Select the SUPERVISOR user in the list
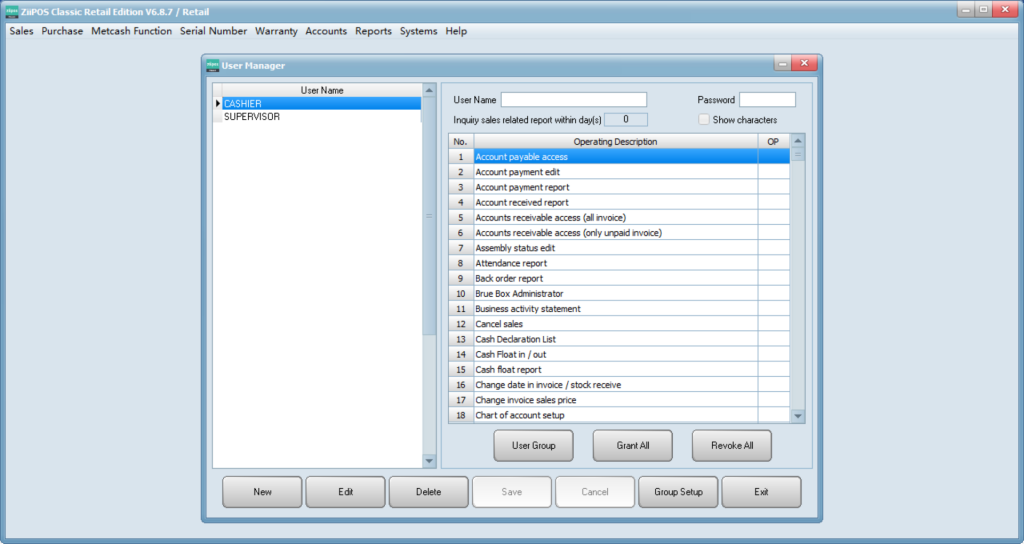The image size is (1024, 544). (252, 117)
